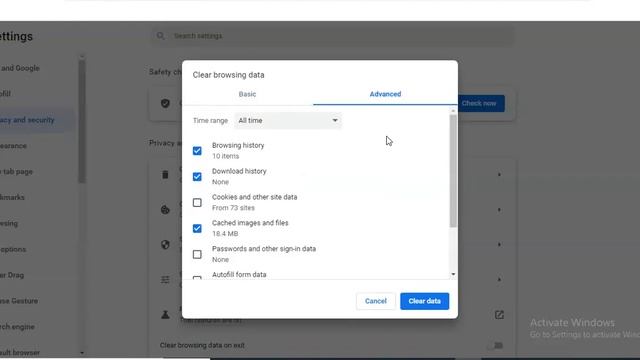Open the Time range dropdown
The width and height of the screenshot is (640, 360).
pyautogui.click(x=288, y=120)
